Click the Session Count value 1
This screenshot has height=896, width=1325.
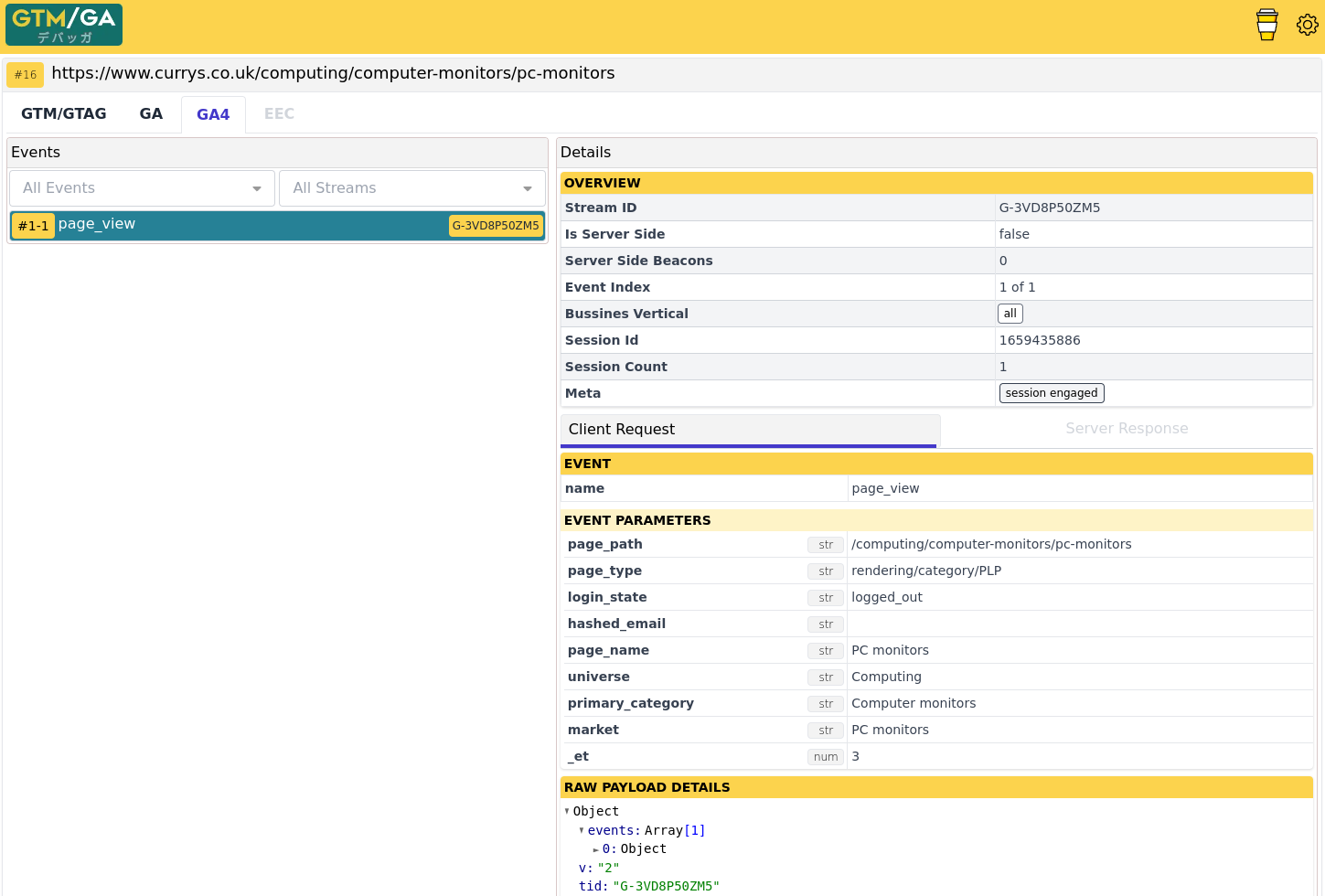click(x=1003, y=367)
